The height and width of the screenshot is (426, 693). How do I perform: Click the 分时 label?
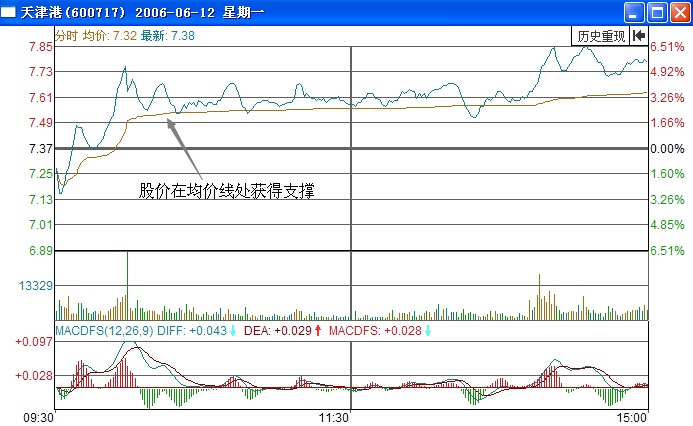tap(66, 35)
